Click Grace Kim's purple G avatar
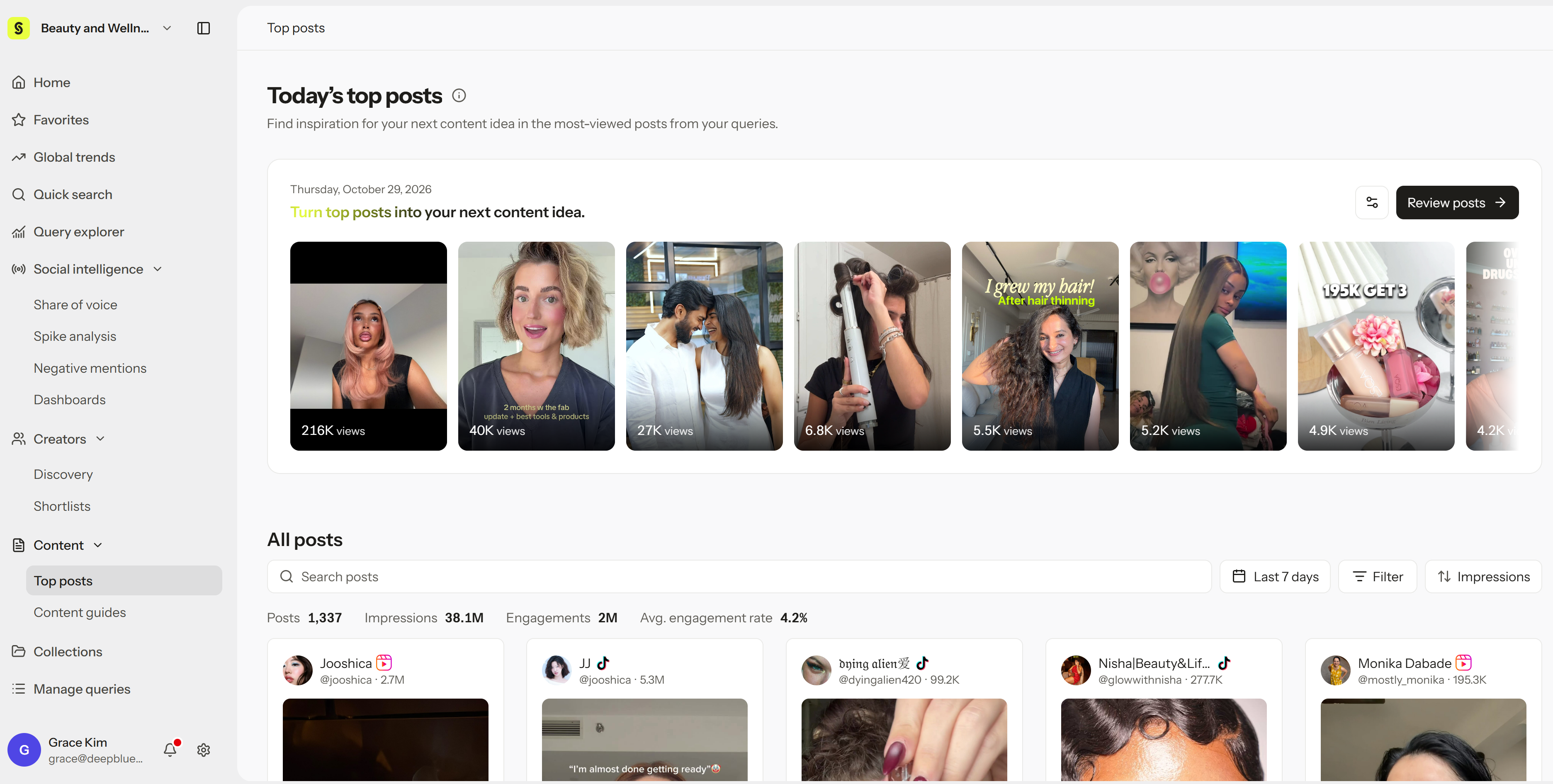Viewport: 1553px width, 784px height. 24,750
